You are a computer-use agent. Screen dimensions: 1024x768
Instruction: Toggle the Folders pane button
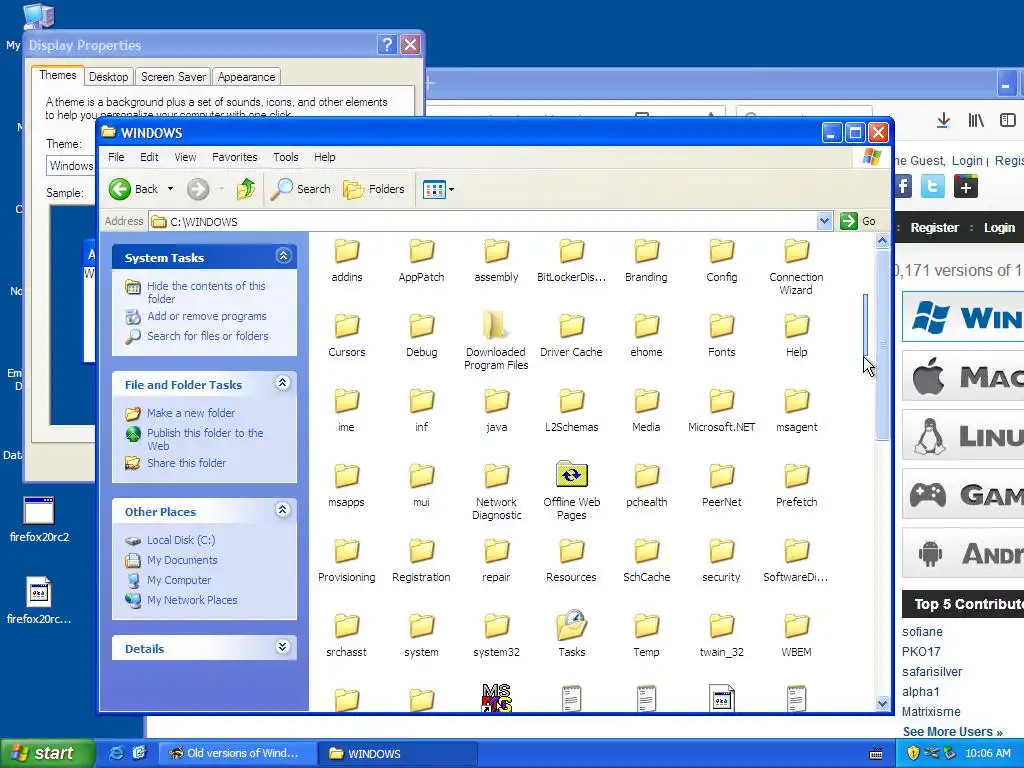(x=374, y=189)
